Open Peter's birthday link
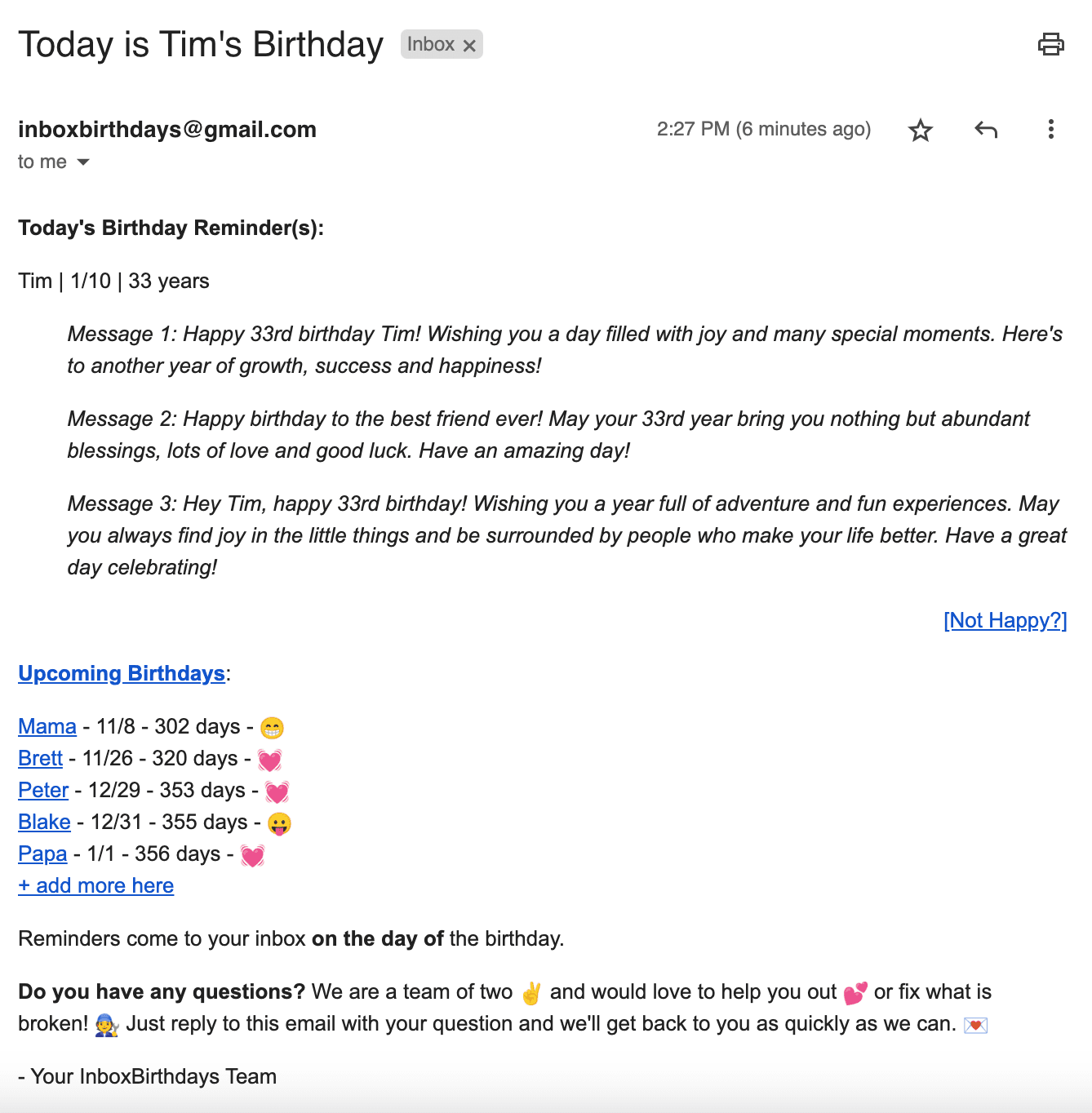1092x1113 pixels. coord(43,791)
